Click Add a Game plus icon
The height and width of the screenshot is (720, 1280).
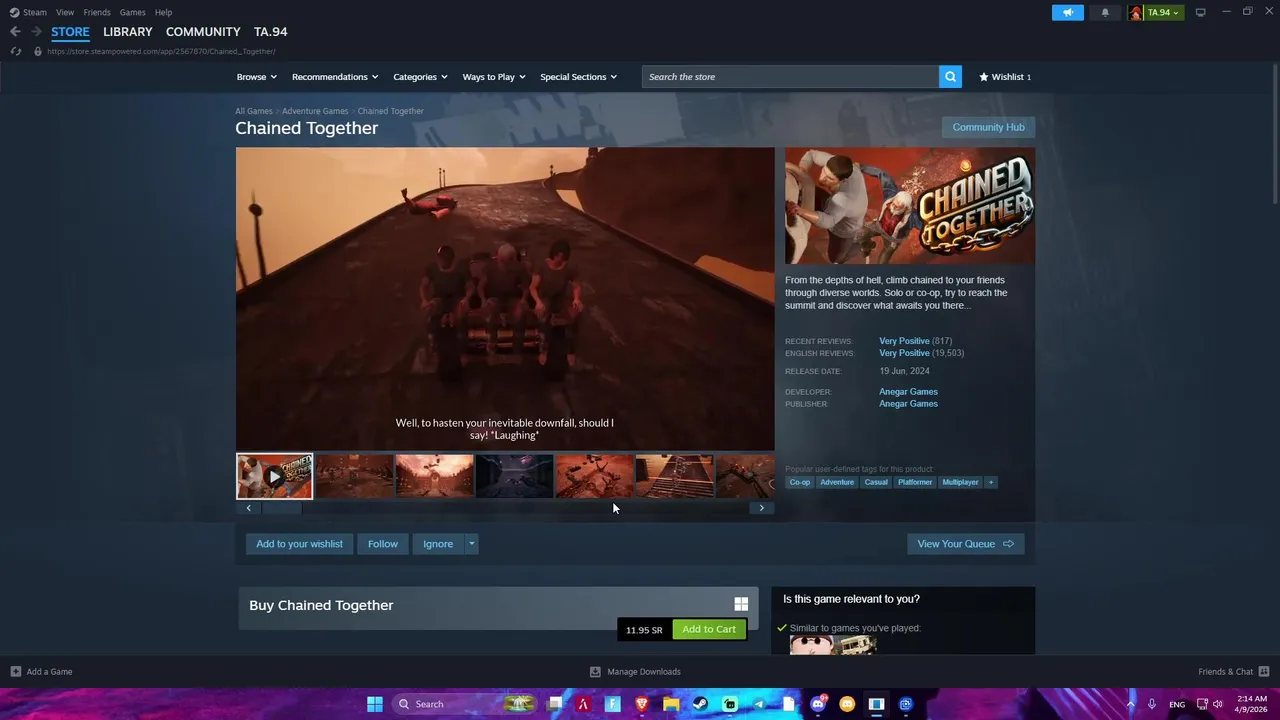tap(15, 672)
